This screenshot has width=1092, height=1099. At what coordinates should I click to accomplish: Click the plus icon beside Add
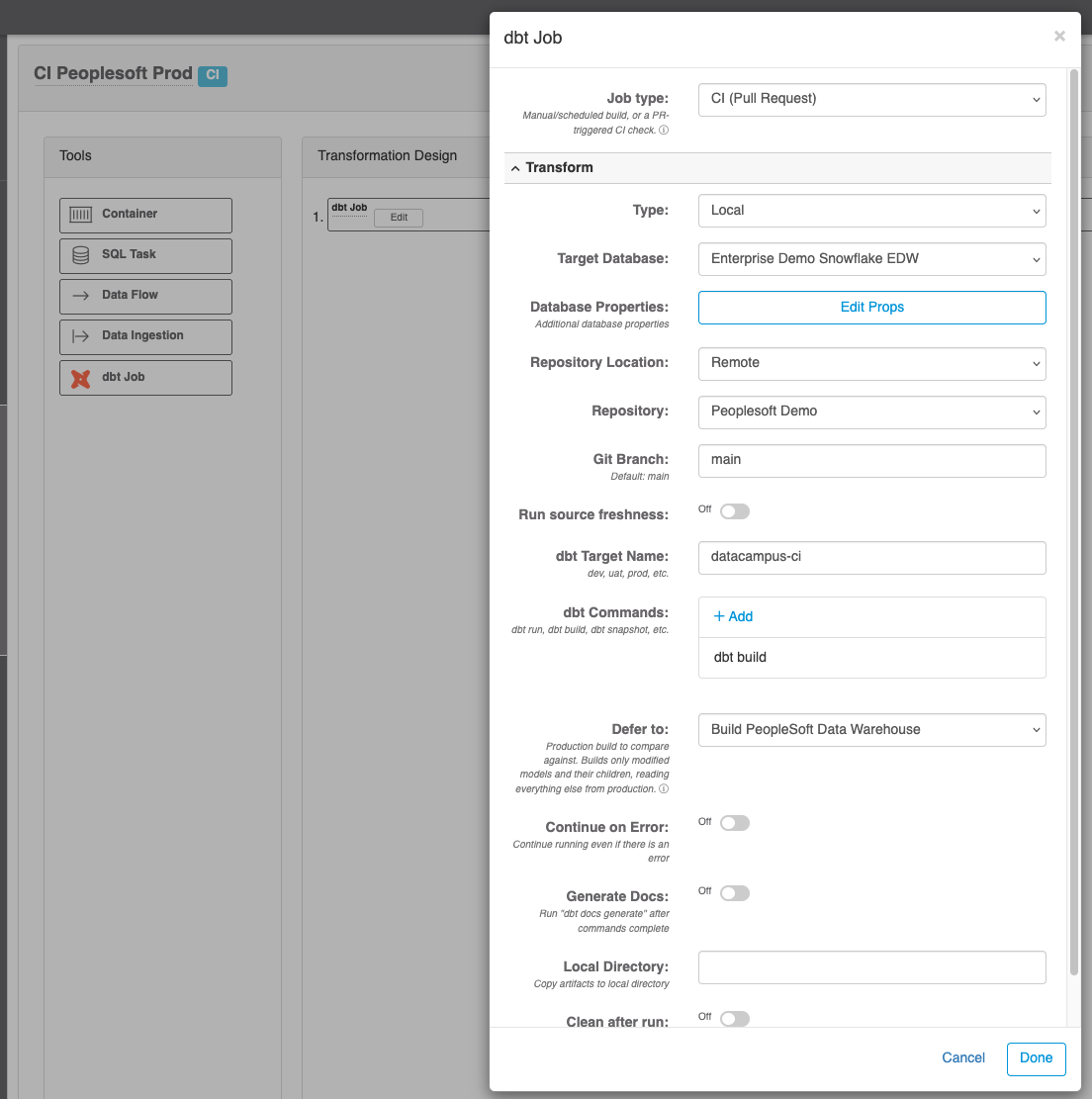[x=719, y=616]
